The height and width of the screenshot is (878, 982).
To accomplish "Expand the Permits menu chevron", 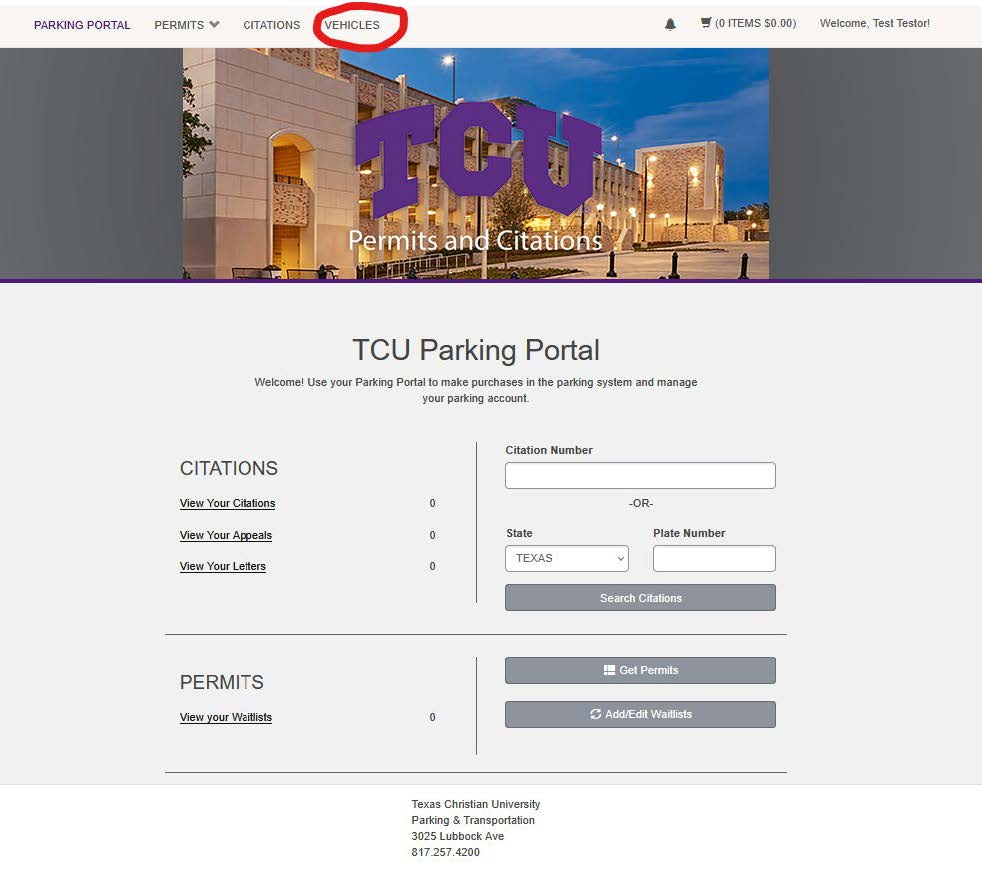I will tap(214, 24).
